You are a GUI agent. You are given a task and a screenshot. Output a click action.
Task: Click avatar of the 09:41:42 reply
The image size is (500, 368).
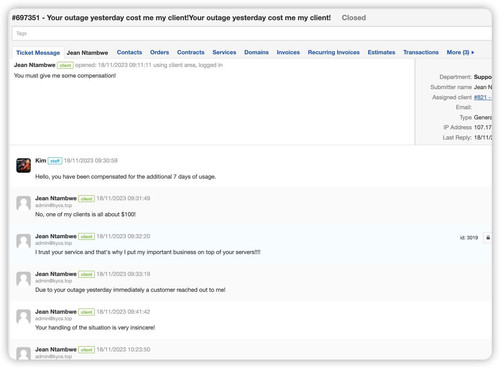24,317
